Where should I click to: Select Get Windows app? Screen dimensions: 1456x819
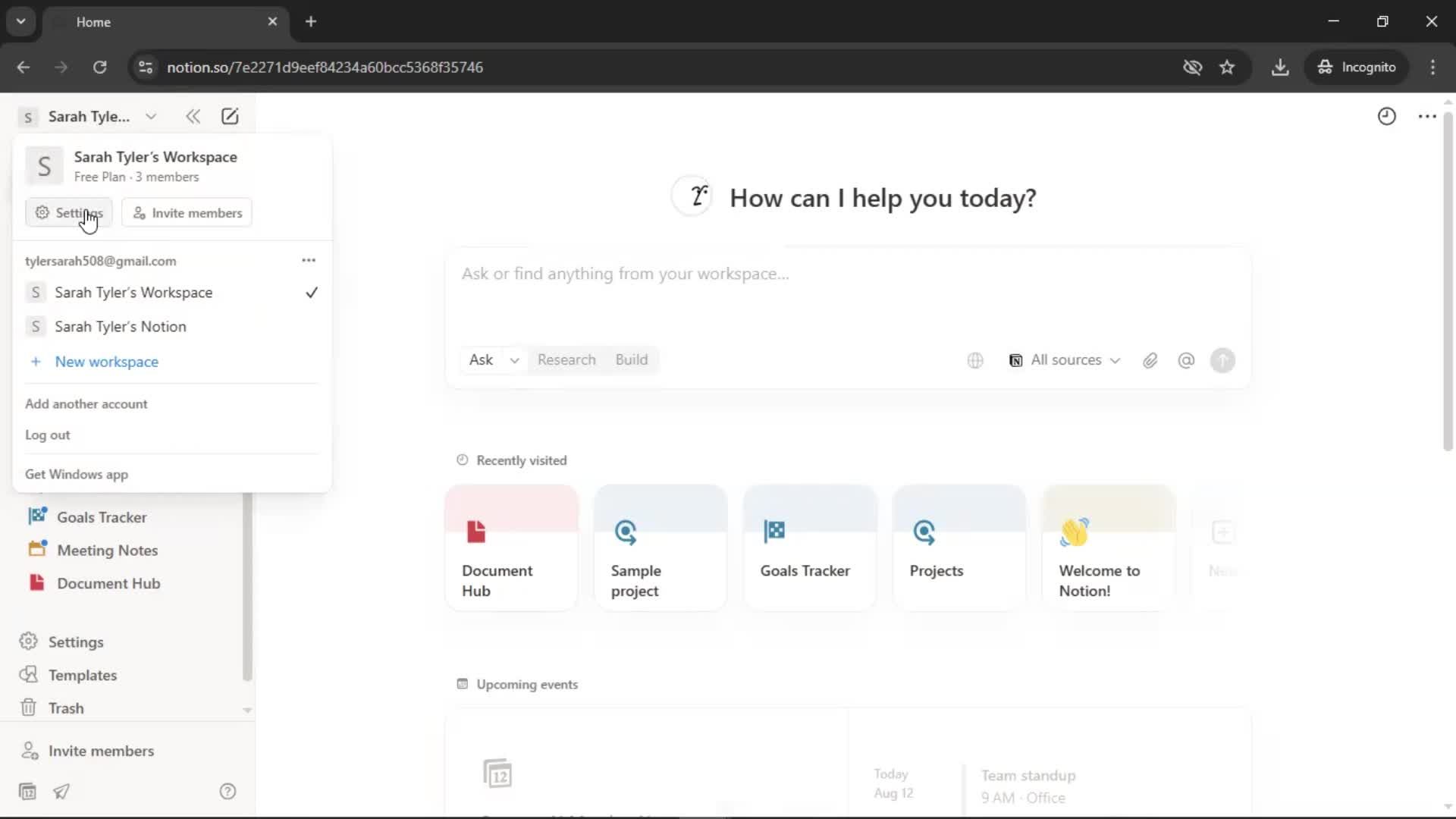click(x=77, y=474)
